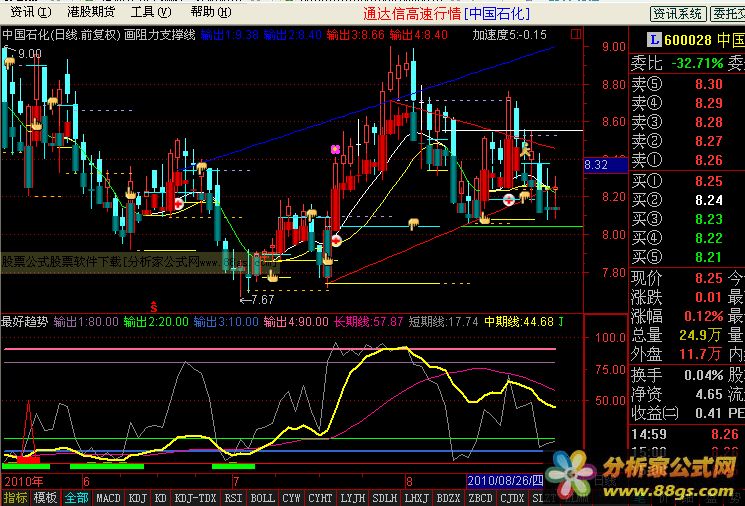This screenshot has height=506, width=745.
Task: Click the yellow running figure marker
Action: click(x=525, y=150)
